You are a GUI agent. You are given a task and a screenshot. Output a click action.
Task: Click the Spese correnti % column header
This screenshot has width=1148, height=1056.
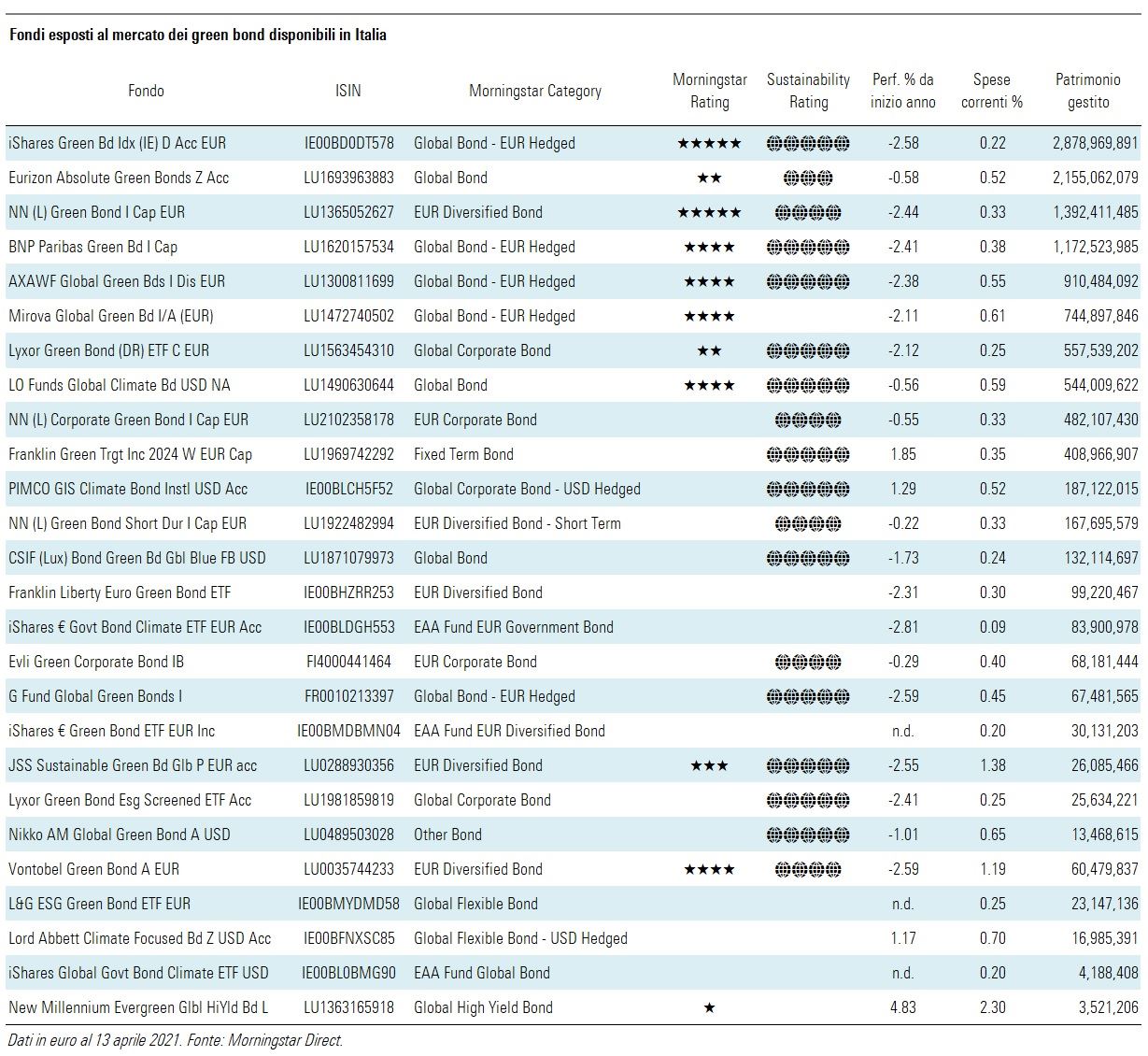[991, 91]
